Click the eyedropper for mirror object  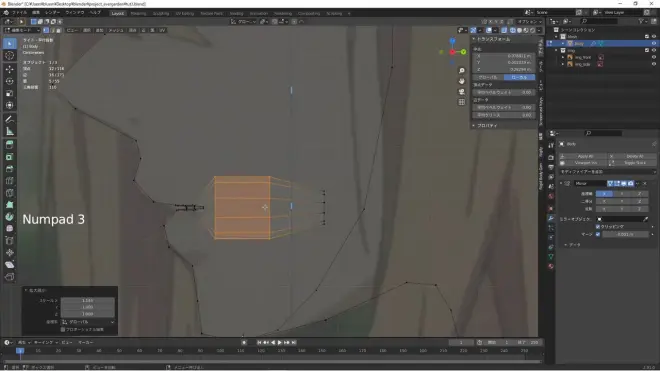click(x=645, y=219)
